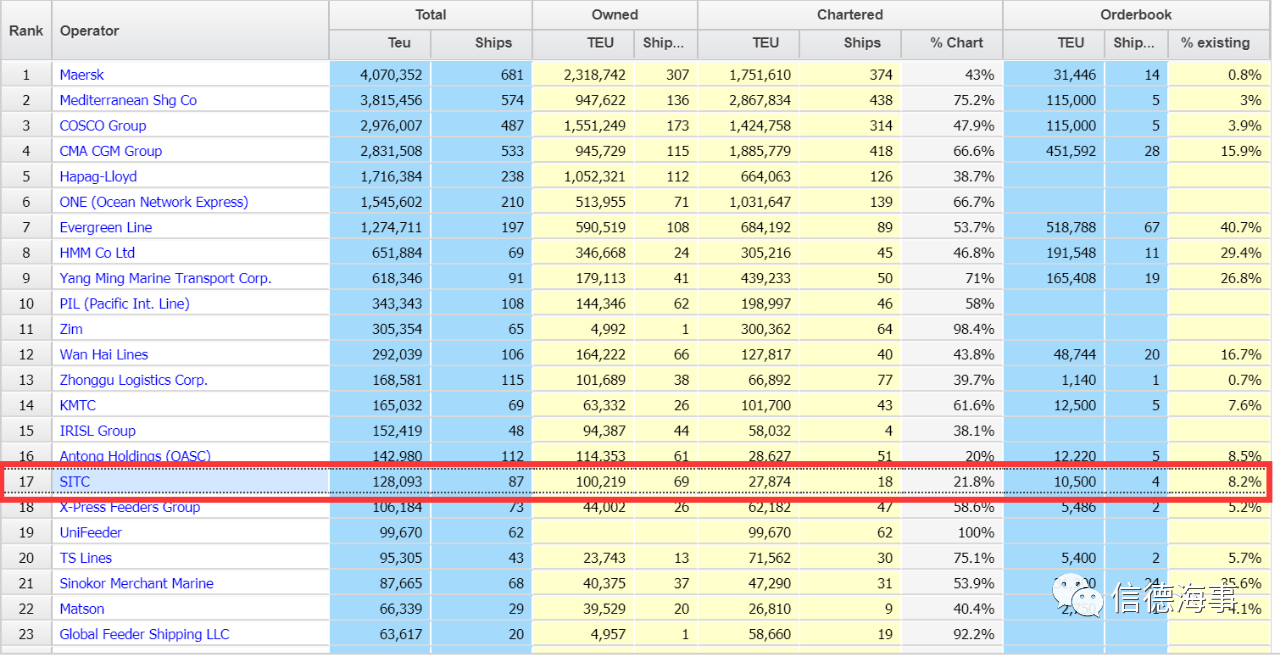Open the Antong Holdings operator link
Viewport: 1280px width, 655px height.
[x=135, y=456]
